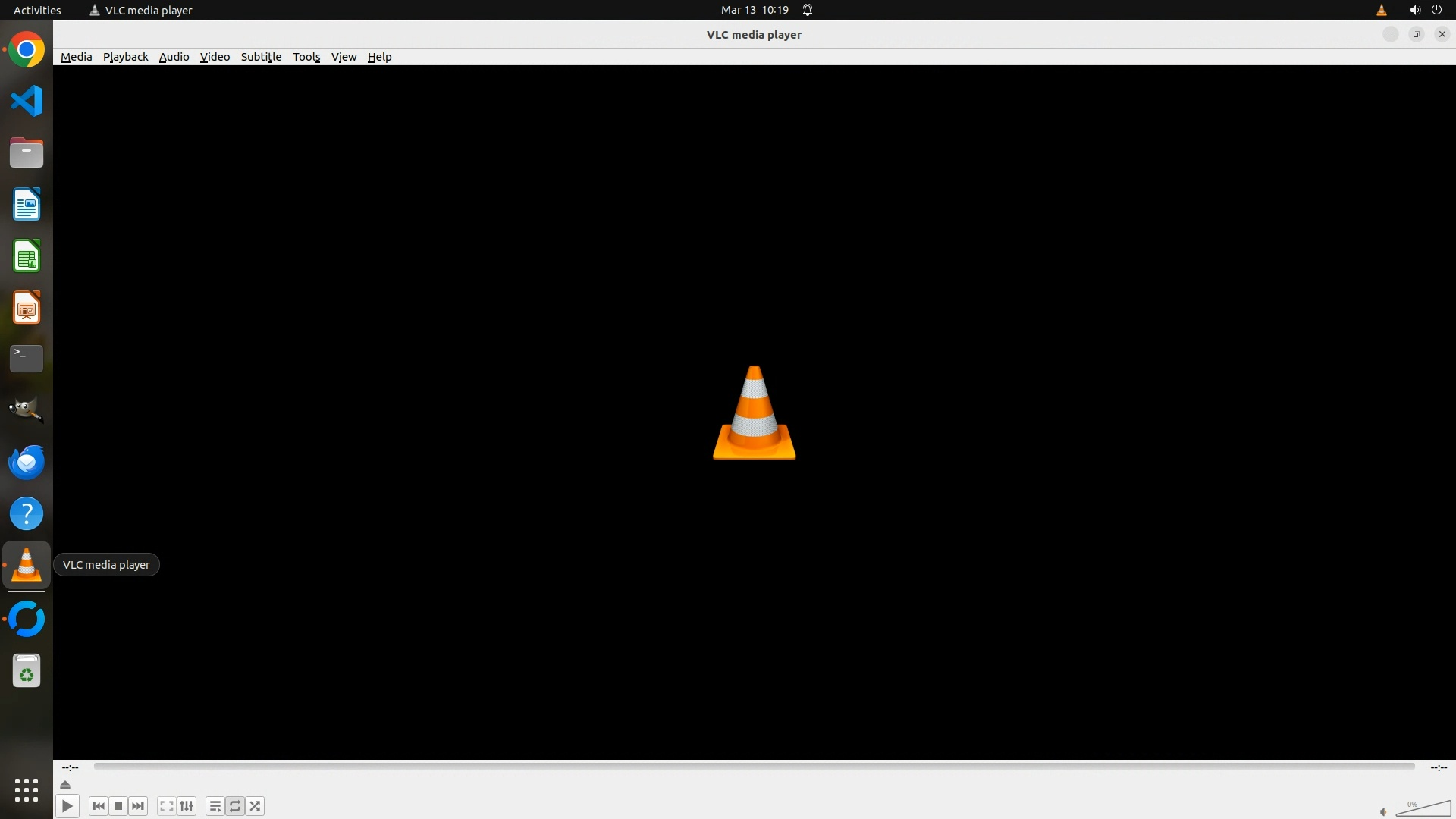Screen dimensions: 1456x819
Task: Expand the Subtitle menu
Action: coord(261,57)
